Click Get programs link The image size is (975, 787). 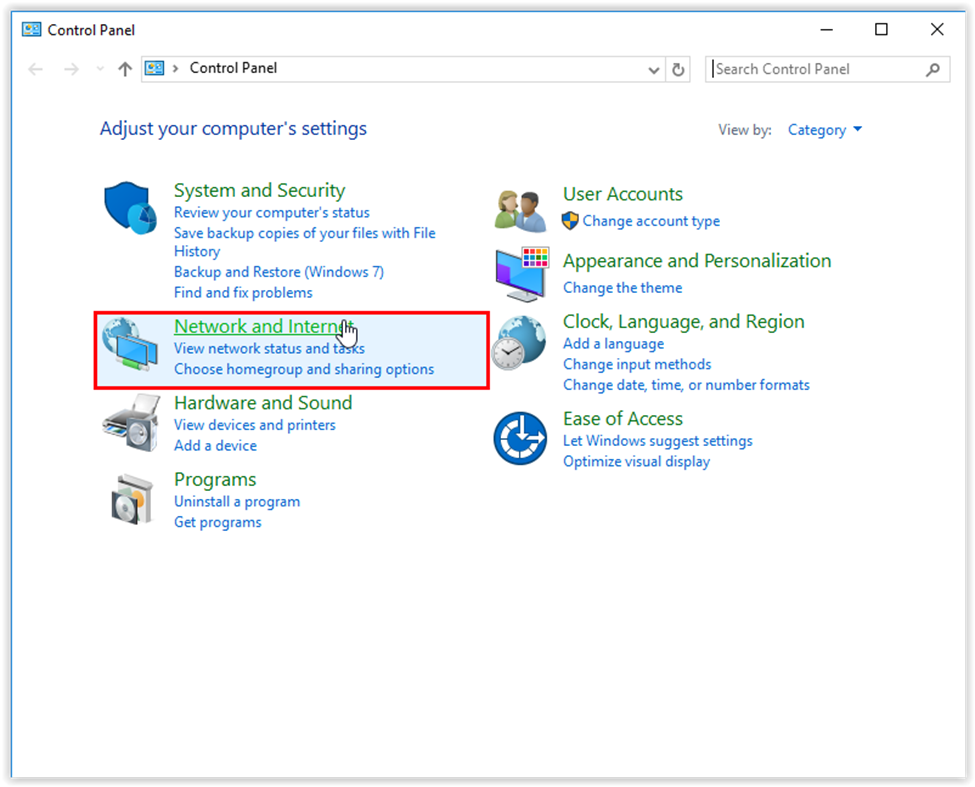218,522
